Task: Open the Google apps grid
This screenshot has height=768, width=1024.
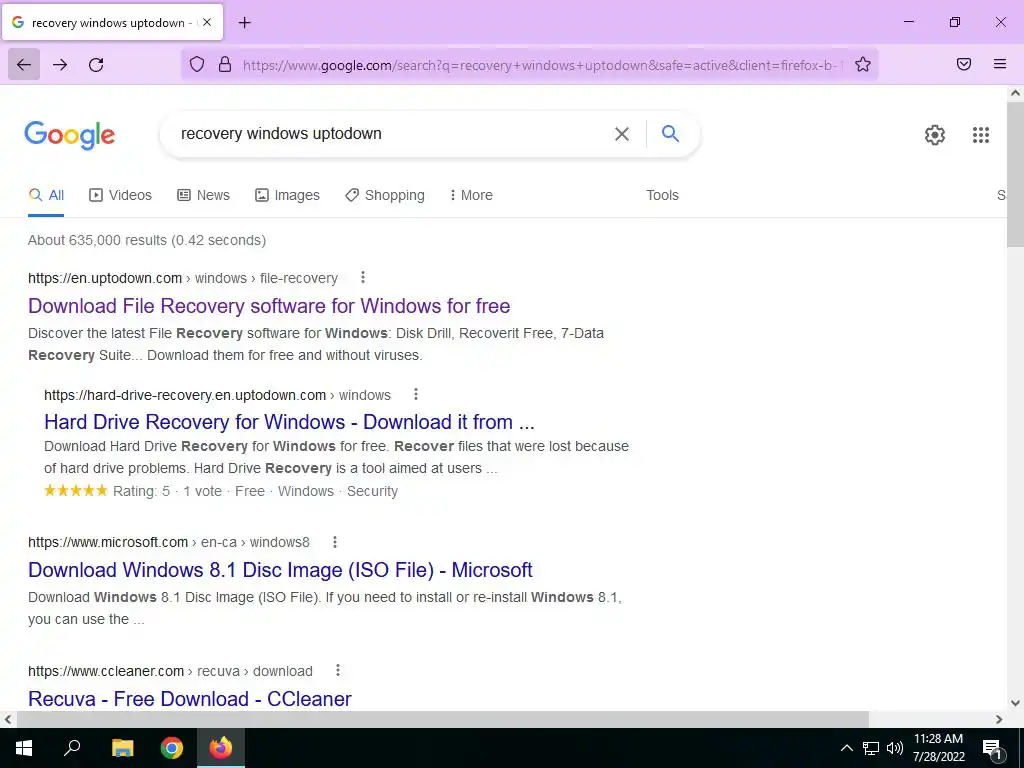Action: click(981, 135)
